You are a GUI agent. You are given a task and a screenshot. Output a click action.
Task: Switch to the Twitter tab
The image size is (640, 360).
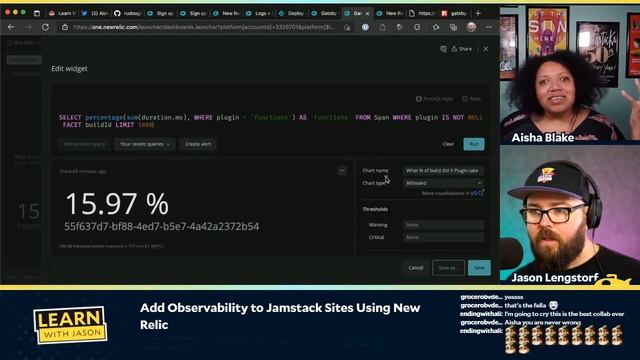(95, 13)
